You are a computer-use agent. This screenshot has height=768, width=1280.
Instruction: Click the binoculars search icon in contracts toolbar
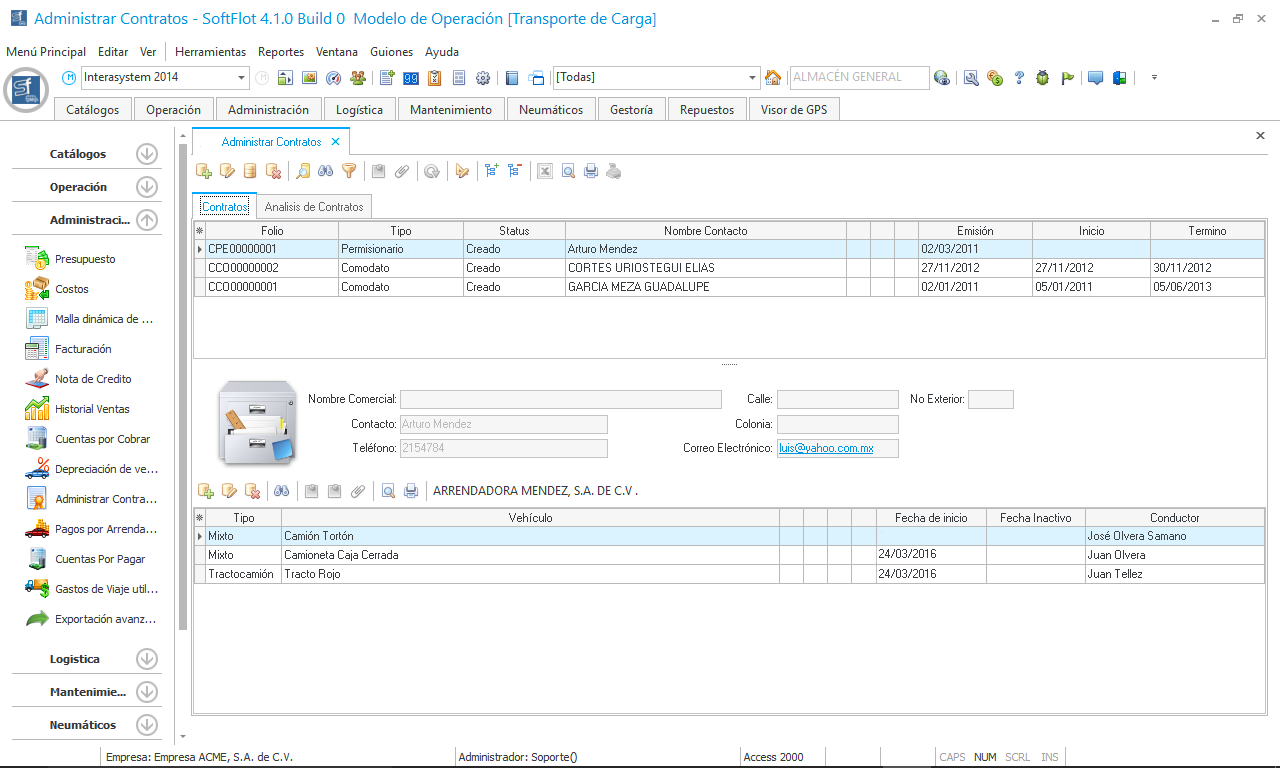(x=326, y=171)
